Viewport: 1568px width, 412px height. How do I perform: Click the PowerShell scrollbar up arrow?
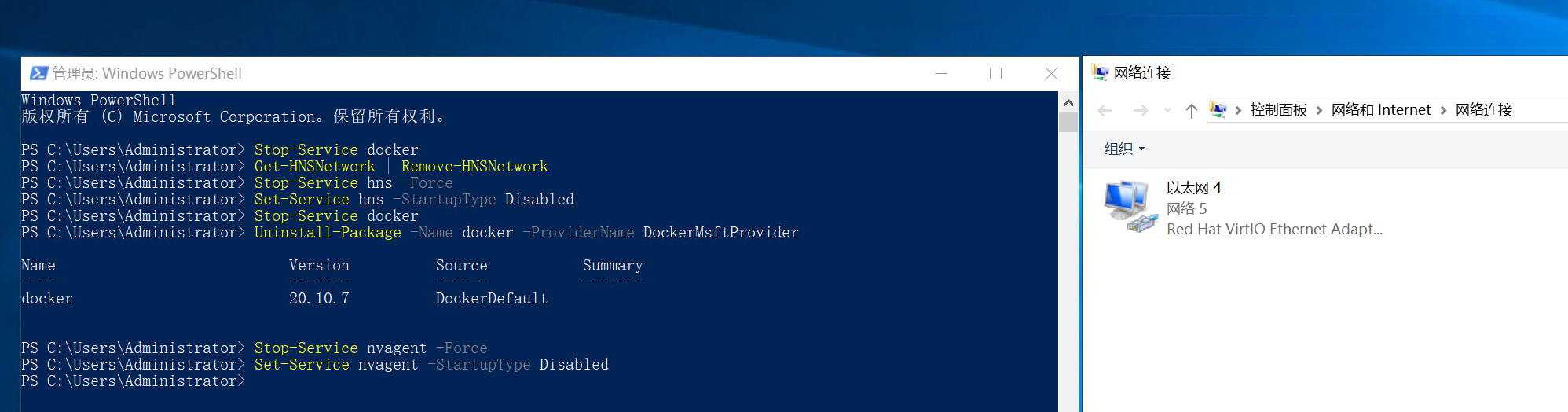pyautogui.click(x=1068, y=102)
